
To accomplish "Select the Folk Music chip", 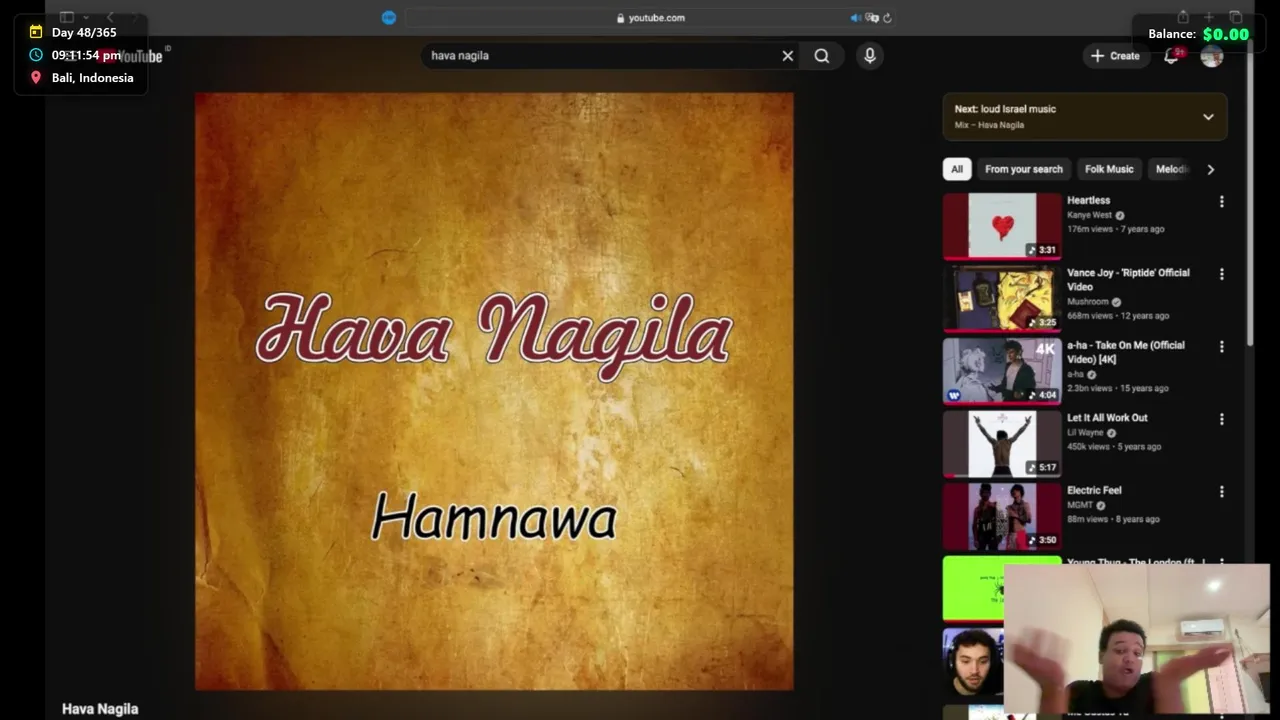I will pyautogui.click(x=1109, y=169).
